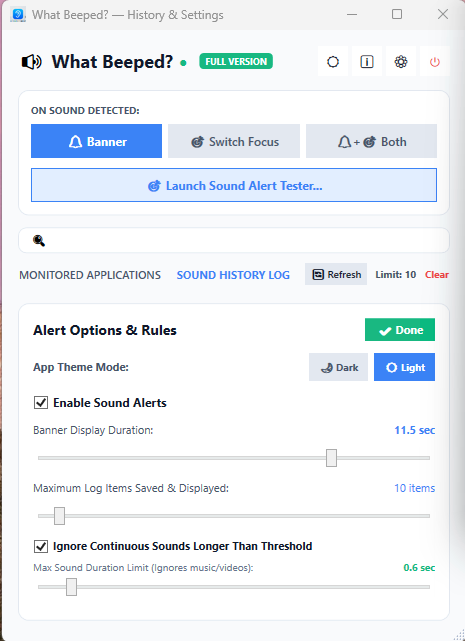This screenshot has width=465, height=641.
Task: Toggle Ignore Continuous Sounds Longer Than Threshold
Action: tap(40, 546)
